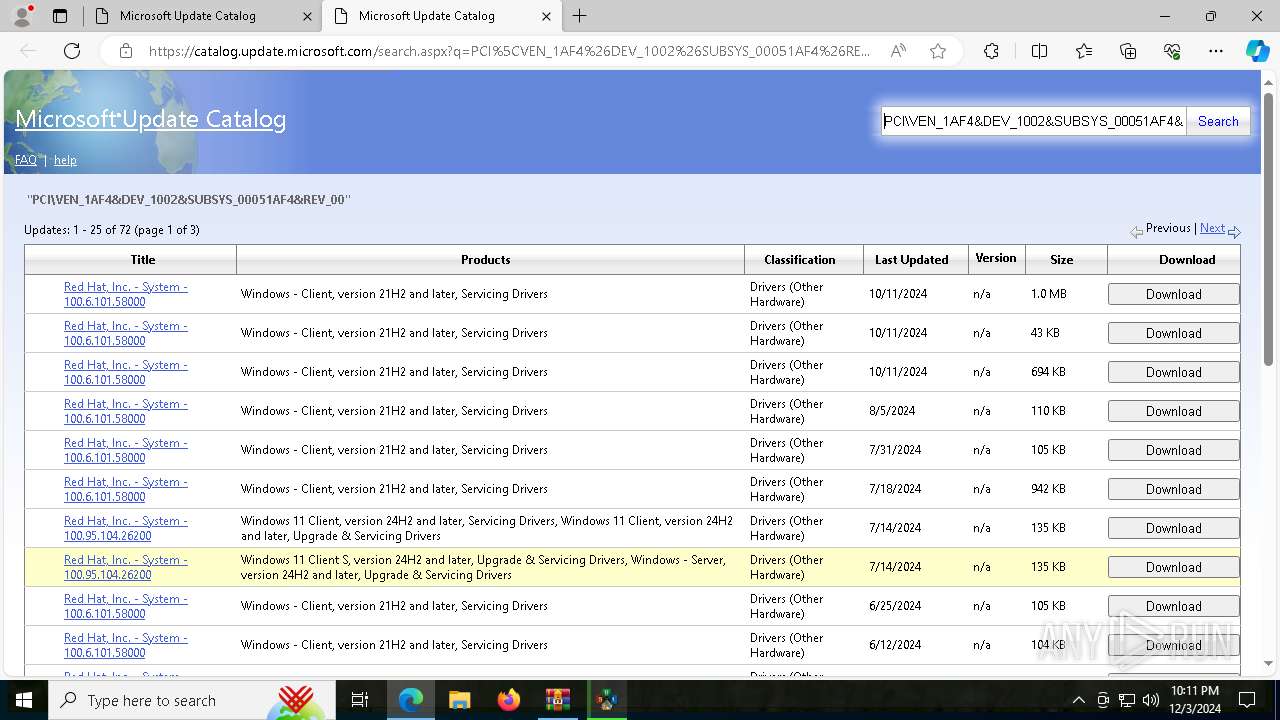Open WinRAR from the taskbar
Screen dimensions: 1280x720
click(x=557, y=700)
